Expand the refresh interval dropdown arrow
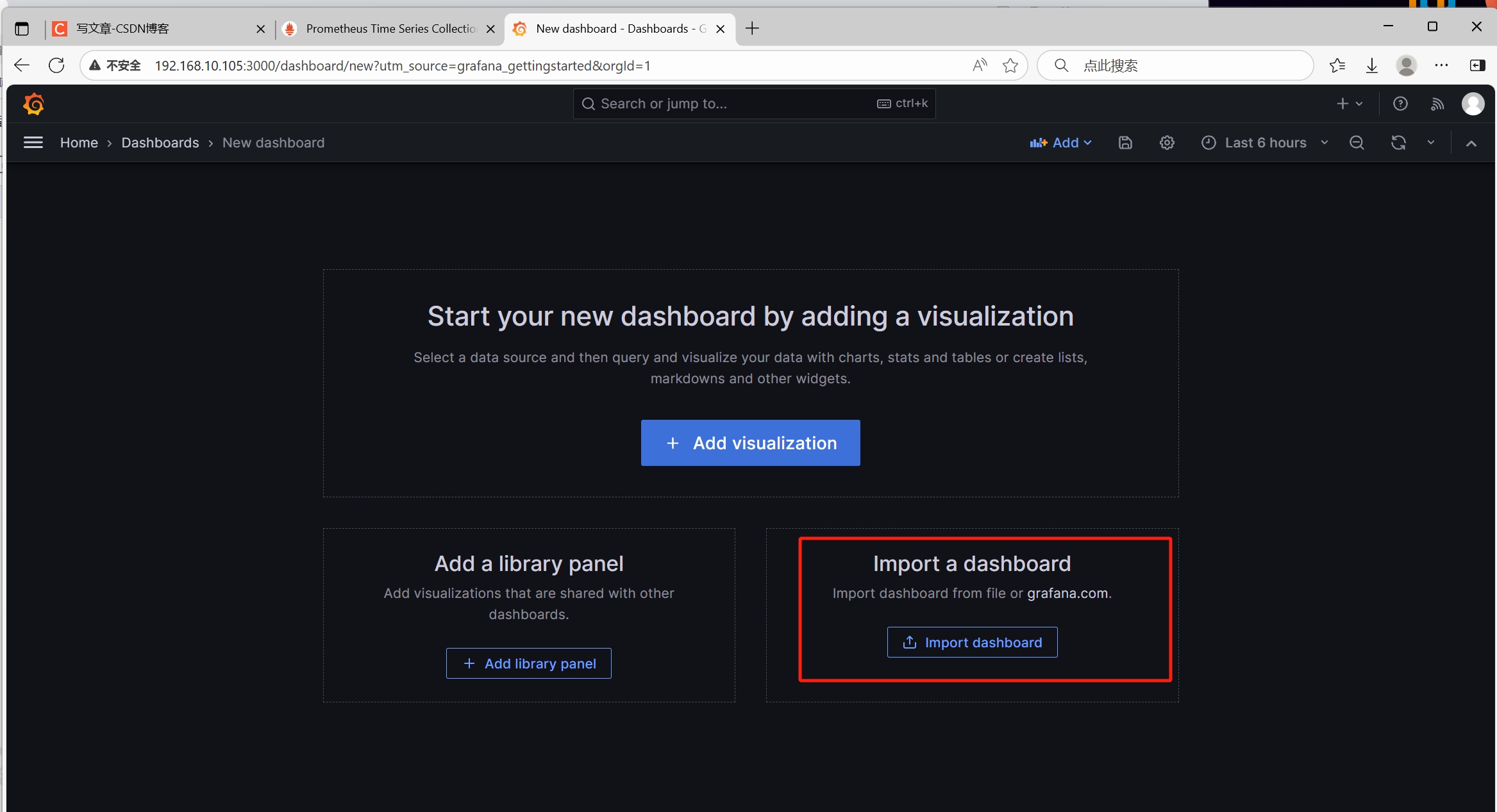The height and width of the screenshot is (812, 1497). click(x=1431, y=142)
